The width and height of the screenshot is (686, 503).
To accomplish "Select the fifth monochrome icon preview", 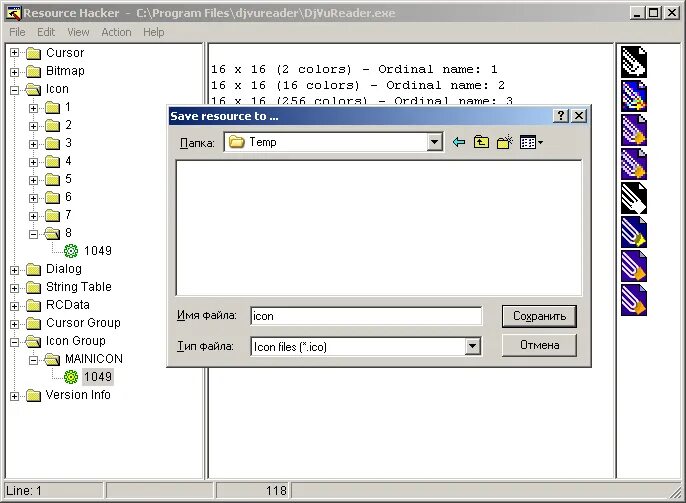I will click(634, 198).
